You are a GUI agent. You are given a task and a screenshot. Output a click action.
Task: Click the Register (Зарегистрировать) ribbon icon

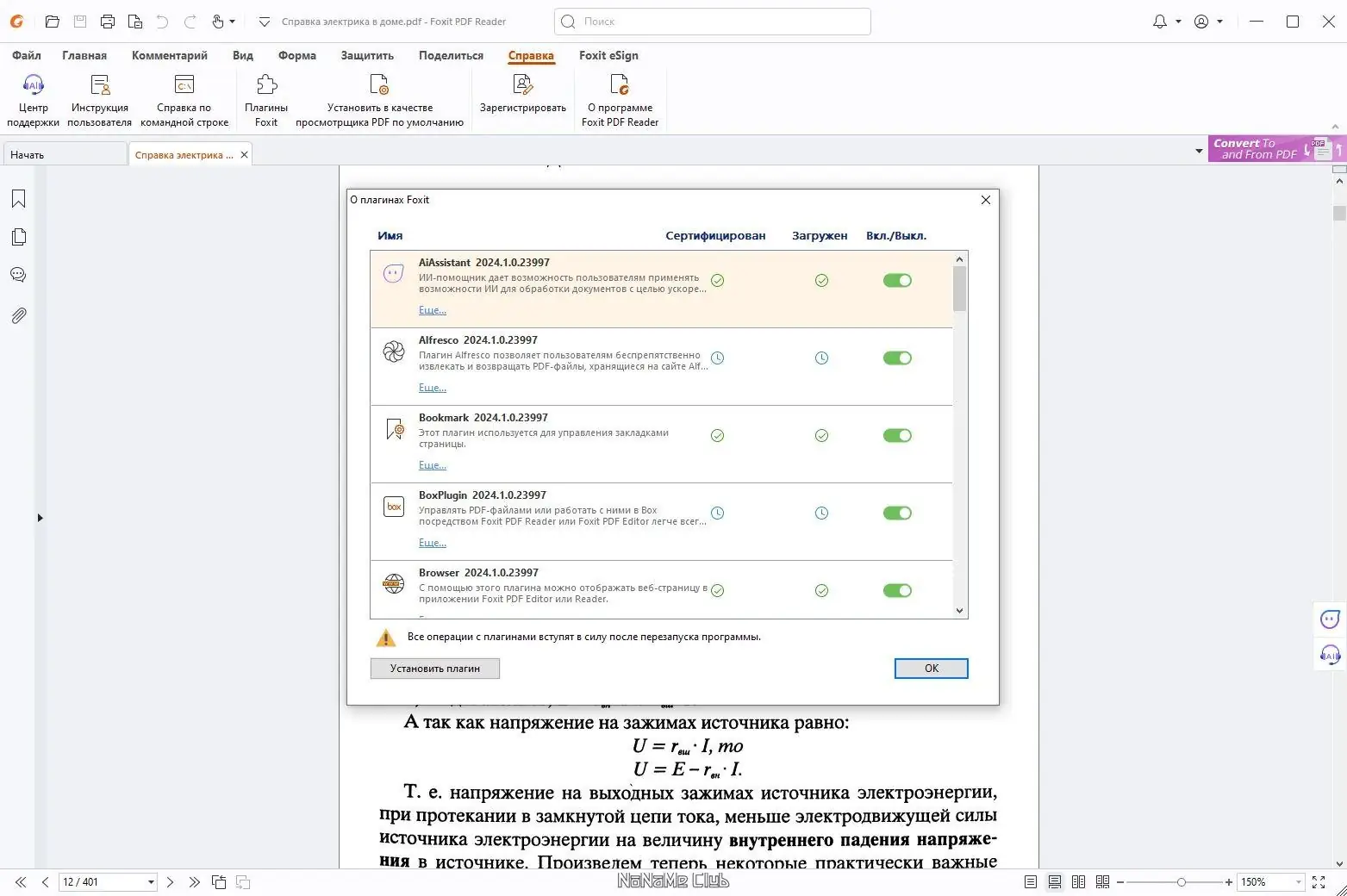pos(523,95)
